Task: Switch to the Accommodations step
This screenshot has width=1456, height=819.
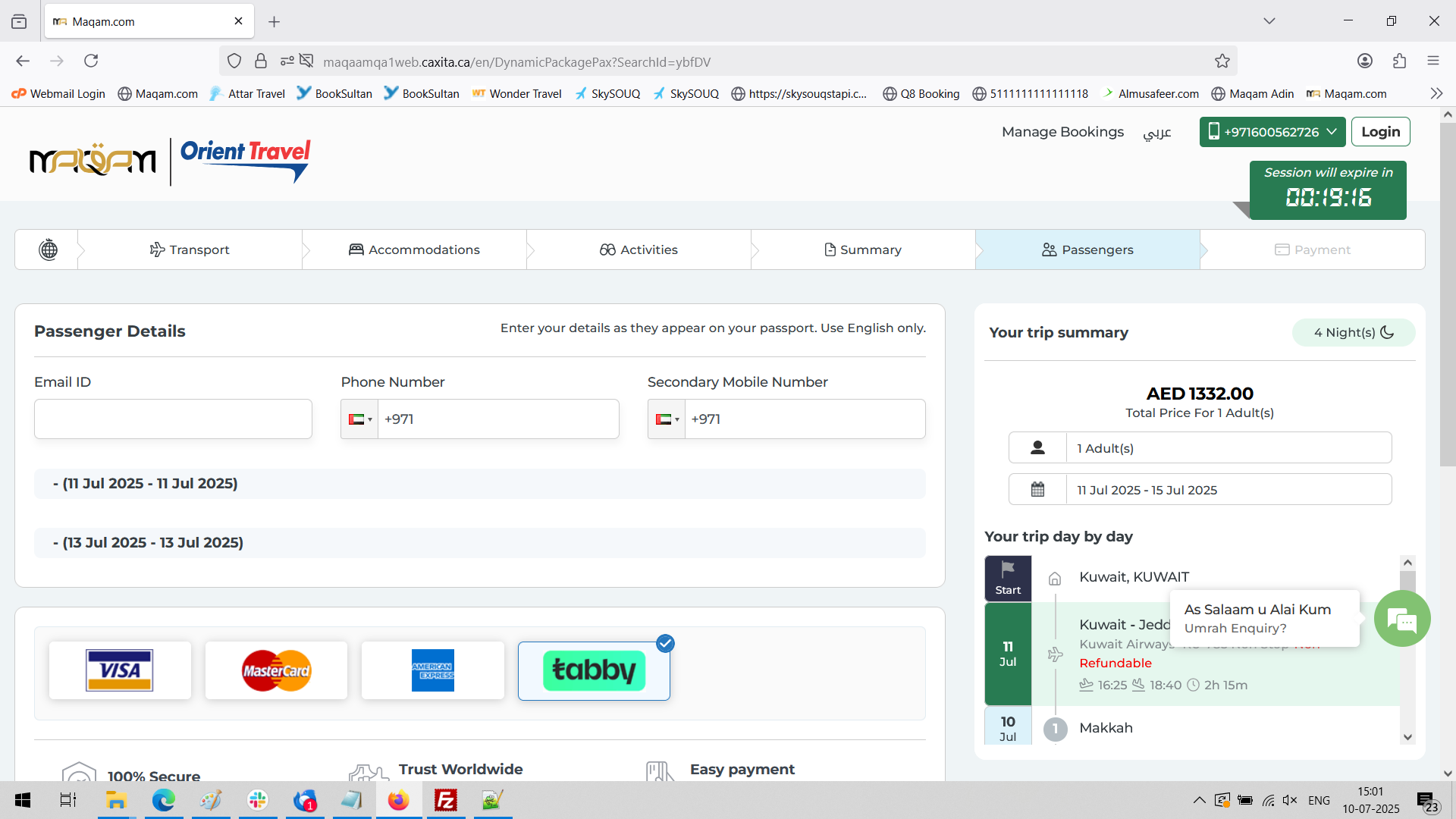Action: [414, 249]
